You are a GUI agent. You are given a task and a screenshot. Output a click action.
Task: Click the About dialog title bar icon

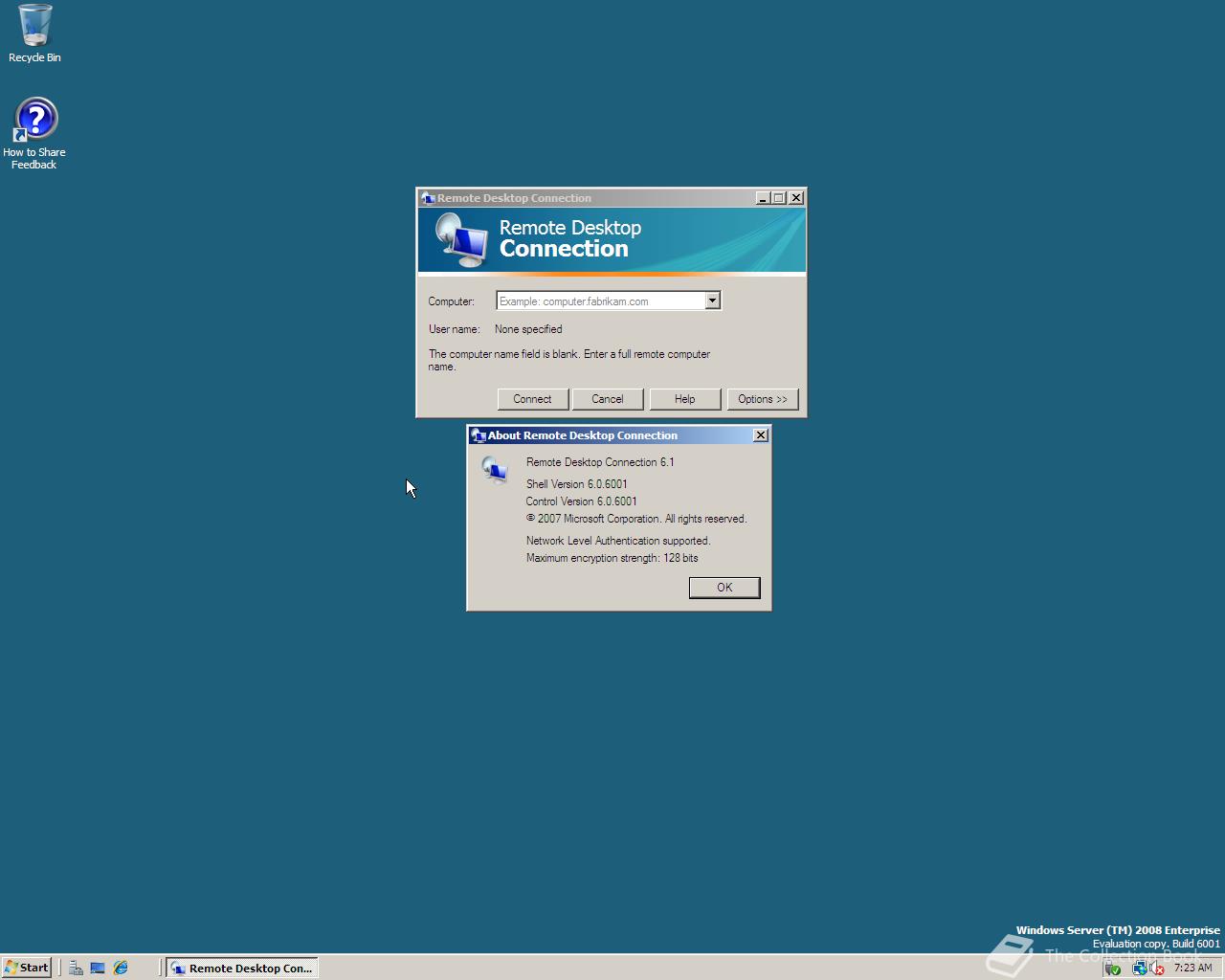point(479,435)
